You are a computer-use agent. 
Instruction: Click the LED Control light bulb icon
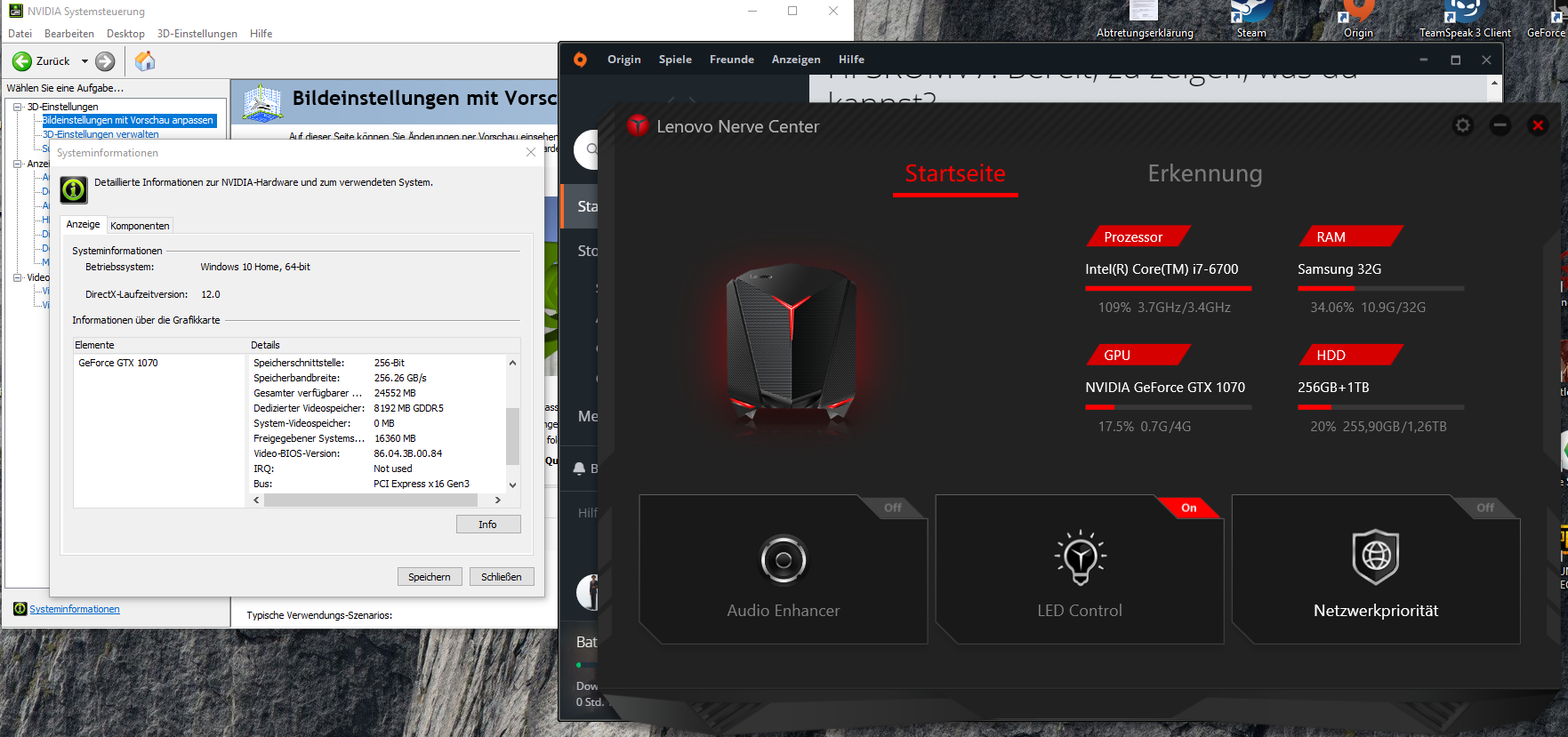[1080, 557]
